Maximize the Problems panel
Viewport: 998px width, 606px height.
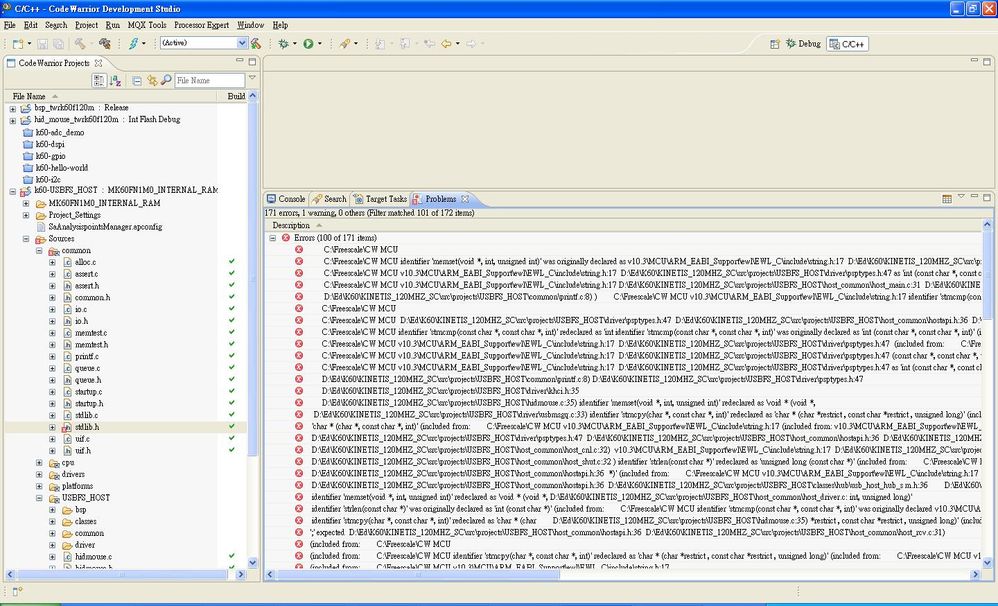(x=987, y=197)
